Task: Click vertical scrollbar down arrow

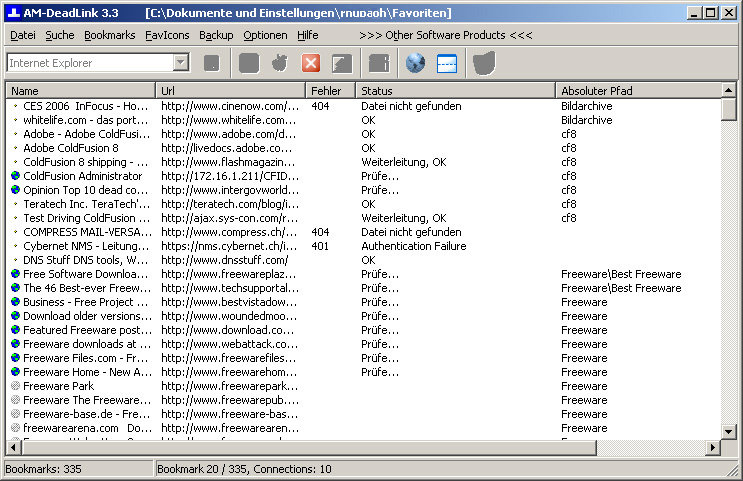Action: tap(728, 432)
